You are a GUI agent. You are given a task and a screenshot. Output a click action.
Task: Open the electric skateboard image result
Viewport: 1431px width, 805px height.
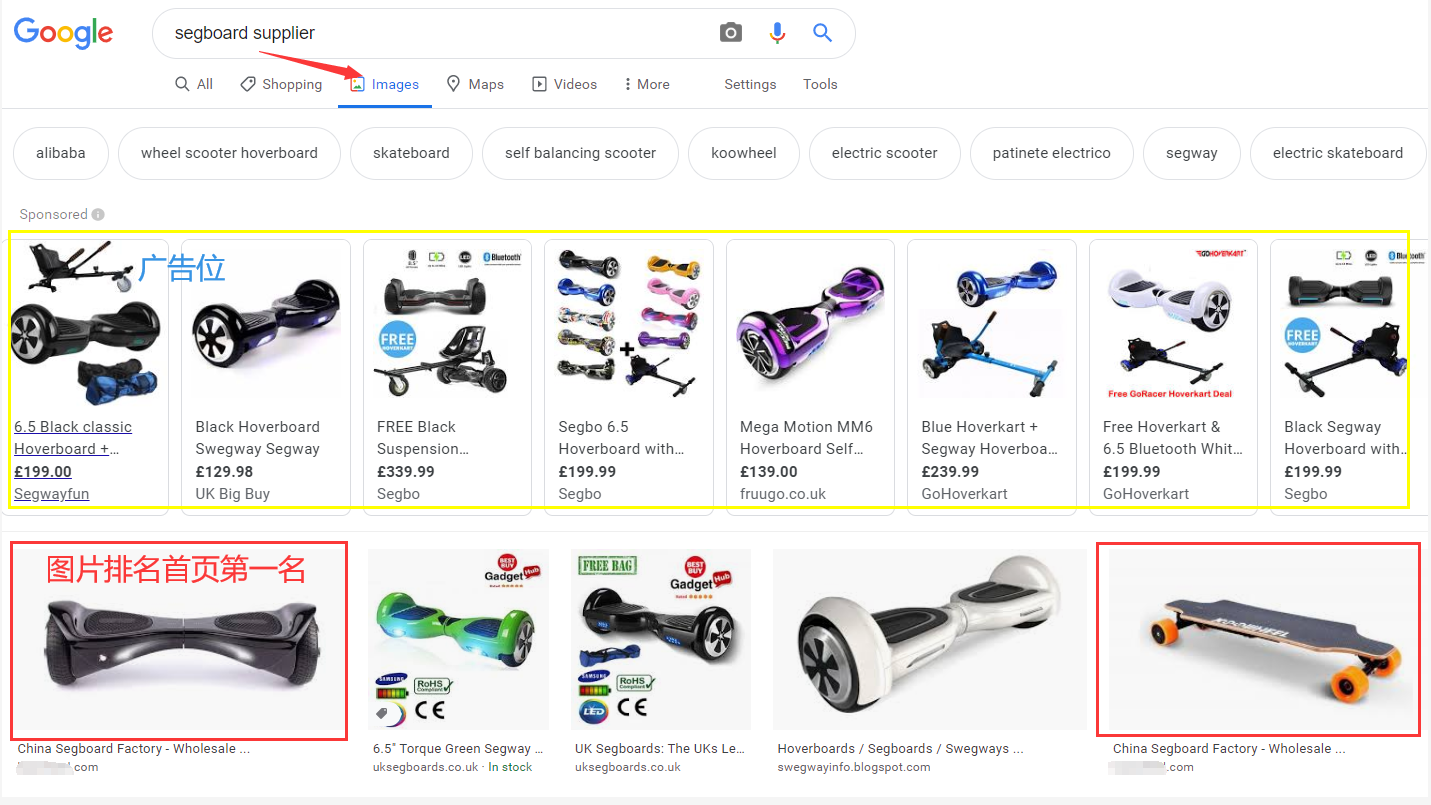click(1258, 640)
